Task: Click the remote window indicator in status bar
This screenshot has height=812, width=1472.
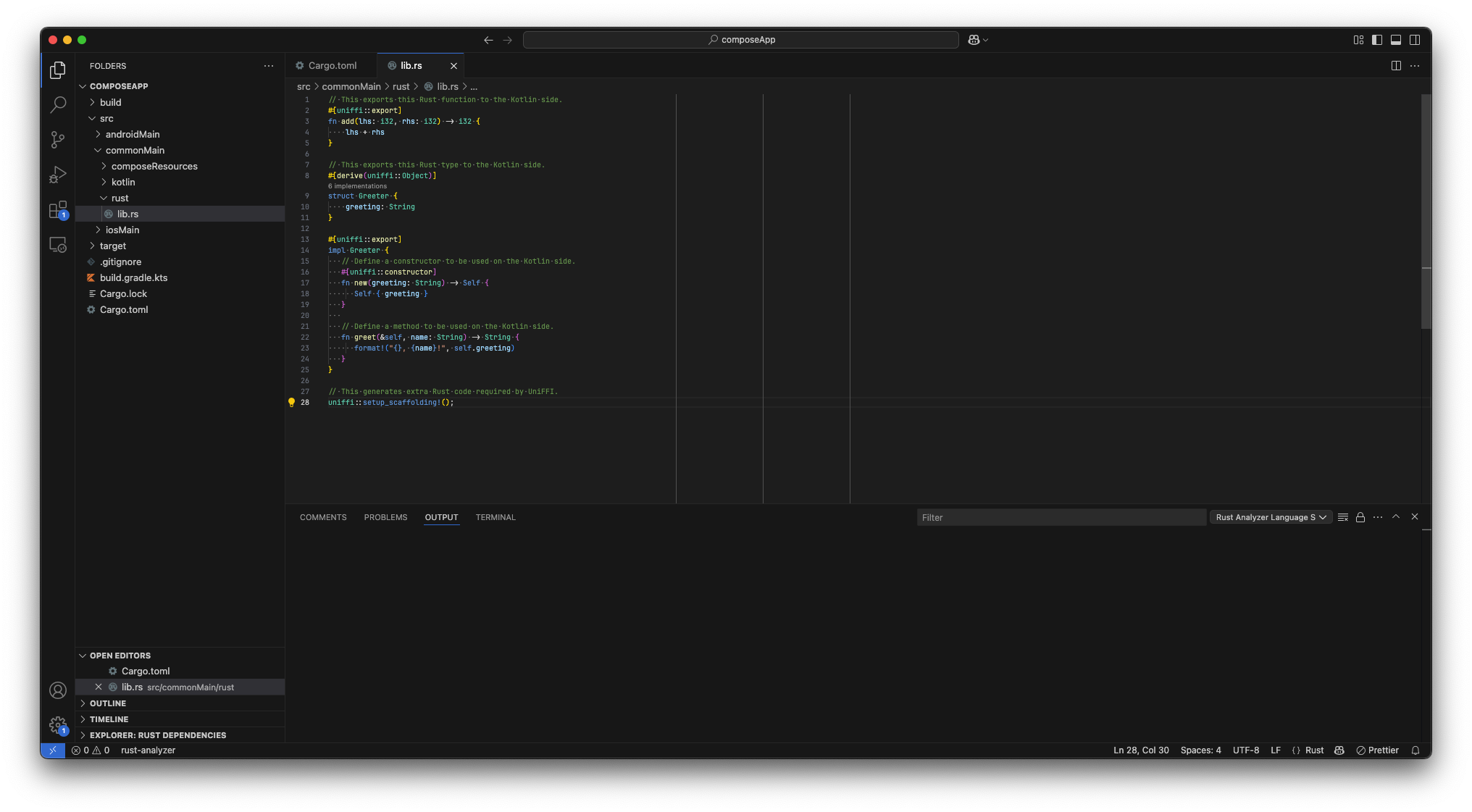Action: pyautogui.click(x=53, y=750)
